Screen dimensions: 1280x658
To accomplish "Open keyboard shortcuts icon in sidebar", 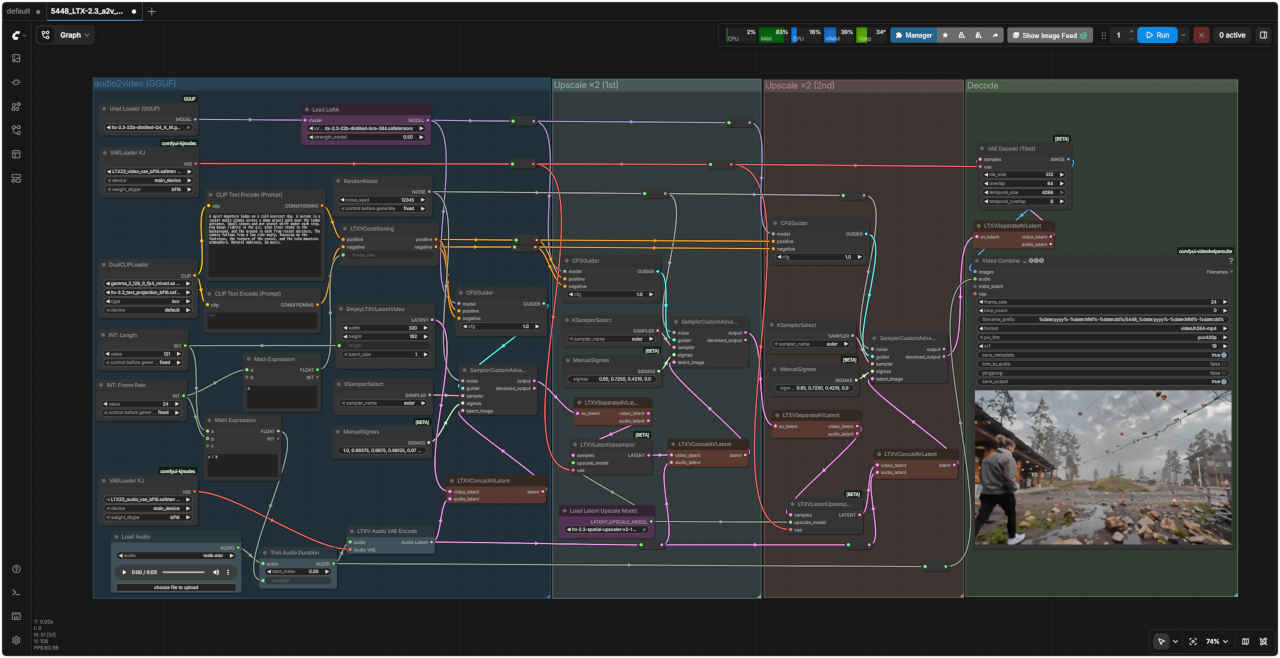I will click(16, 616).
